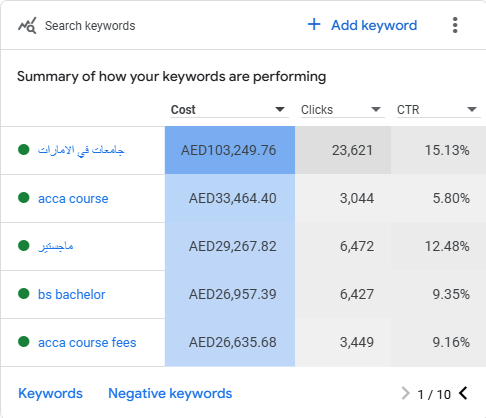Viewport: 486px width, 418px height.
Task: Open keyword acca course fees
Action: pos(87,342)
